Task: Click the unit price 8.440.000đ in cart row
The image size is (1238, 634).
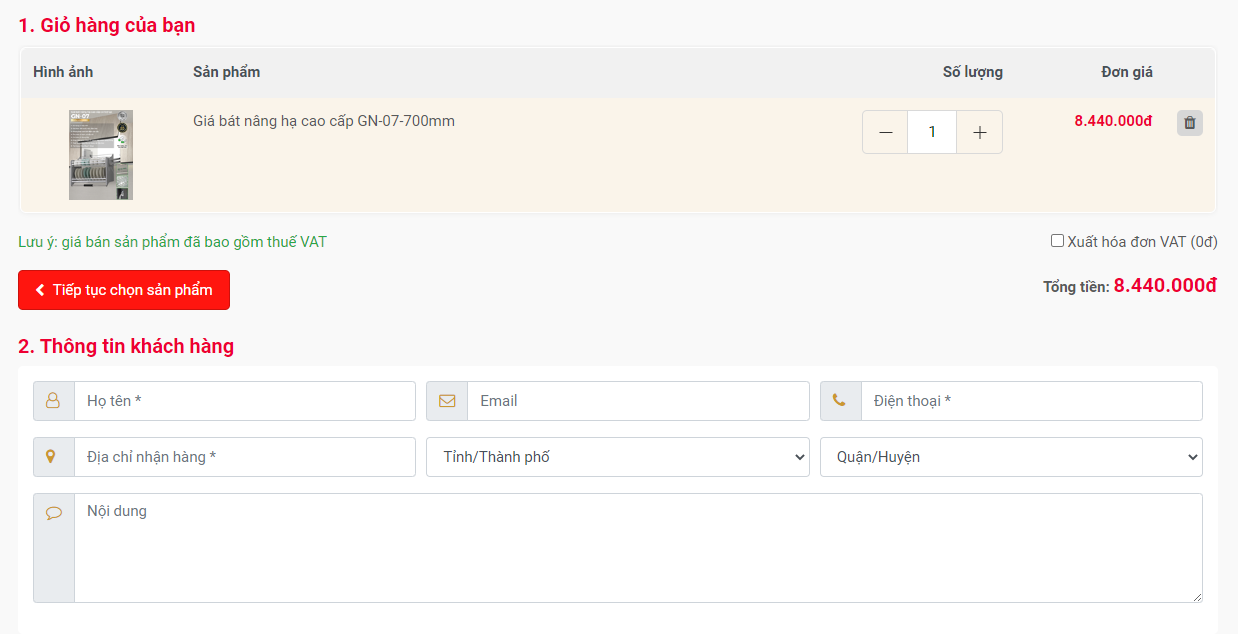Action: coord(1113,121)
